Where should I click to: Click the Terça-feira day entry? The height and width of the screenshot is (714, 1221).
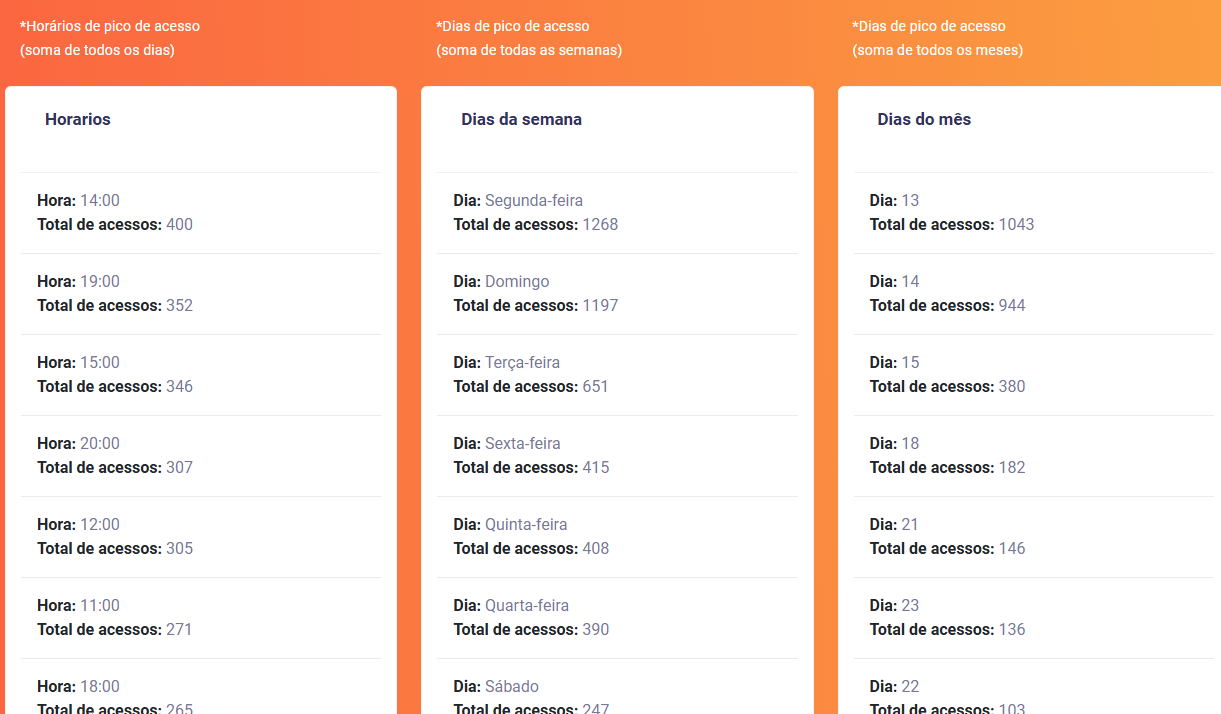[617, 375]
